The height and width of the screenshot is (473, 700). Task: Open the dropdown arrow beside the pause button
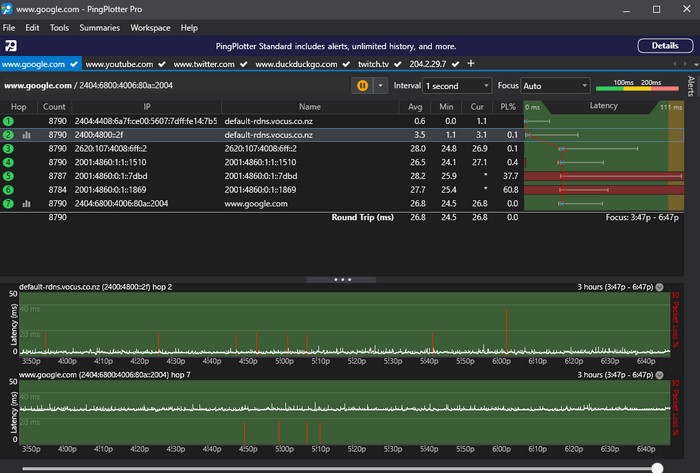[380, 86]
